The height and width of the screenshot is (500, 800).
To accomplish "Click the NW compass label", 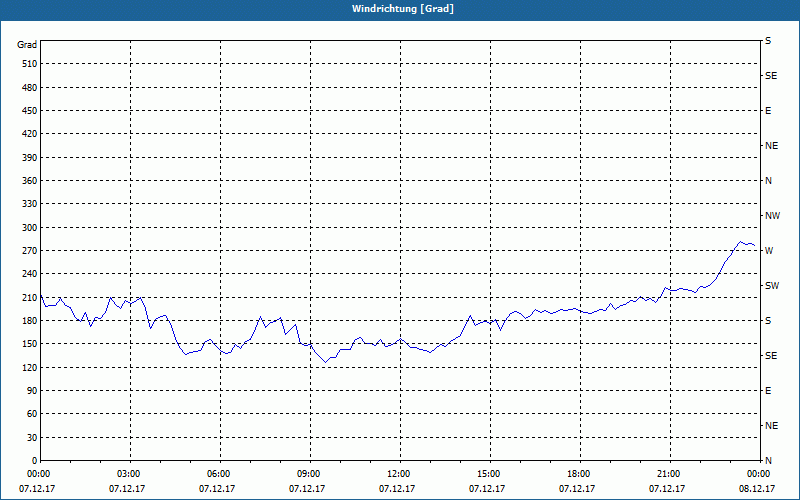I will (772, 216).
